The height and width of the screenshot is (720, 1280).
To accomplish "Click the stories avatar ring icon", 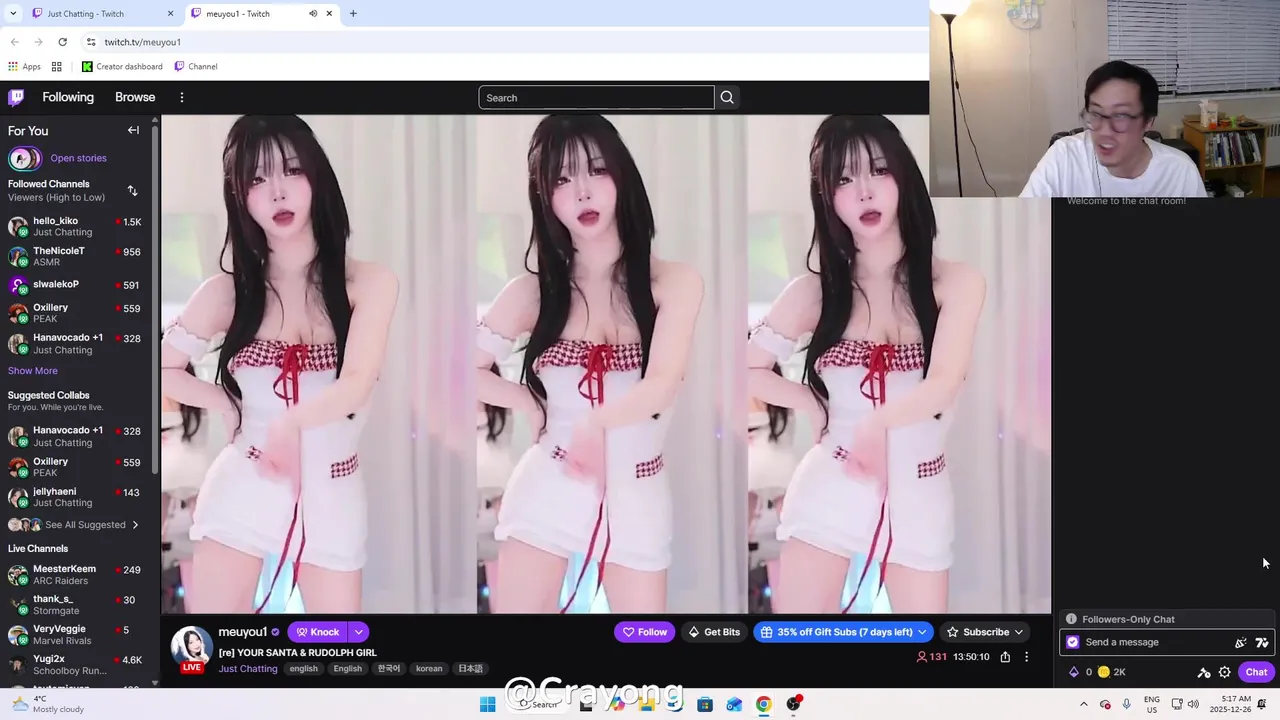I will [x=25, y=158].
